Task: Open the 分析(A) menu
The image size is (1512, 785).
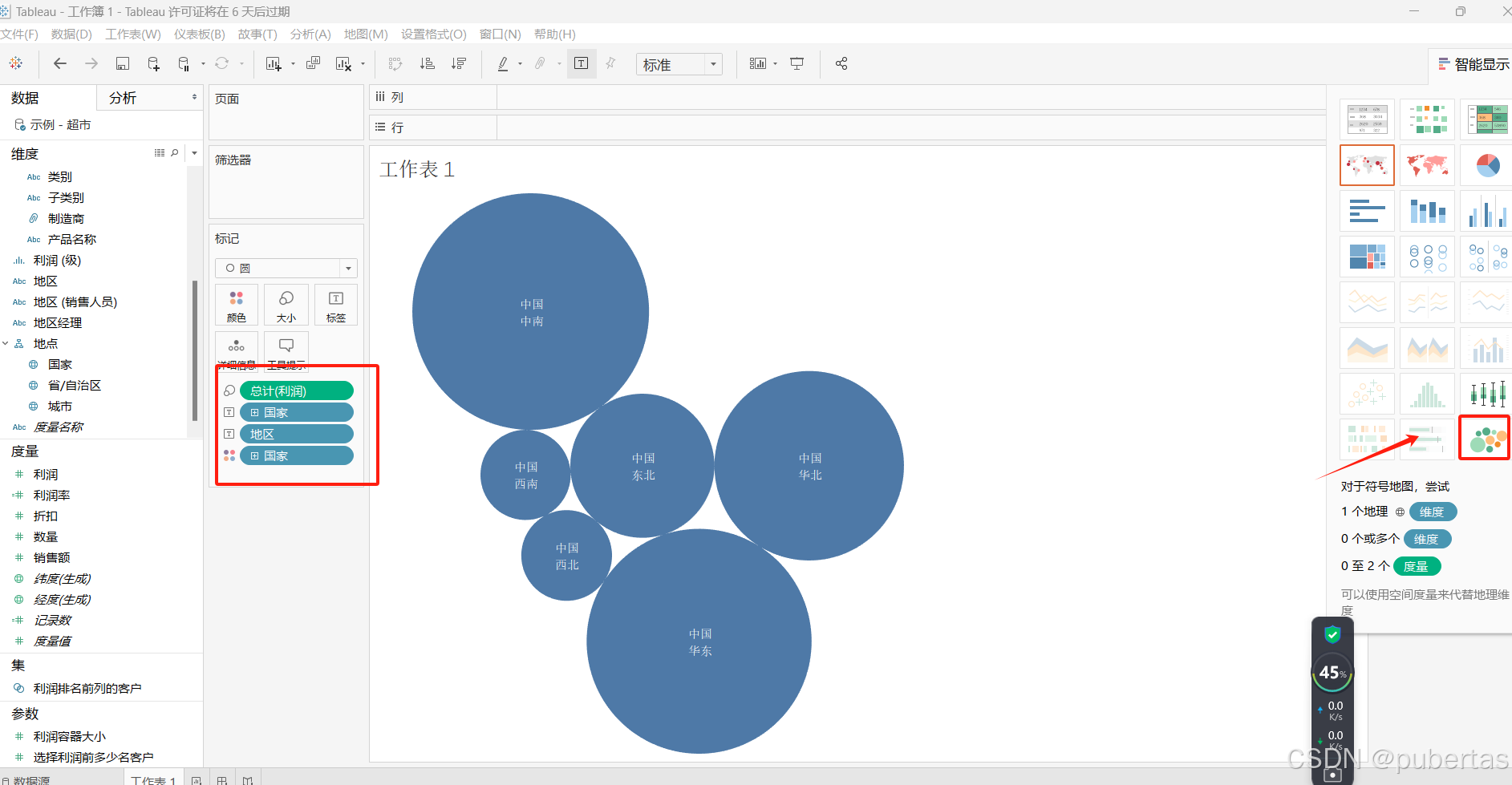Action: tap(310, 34)
